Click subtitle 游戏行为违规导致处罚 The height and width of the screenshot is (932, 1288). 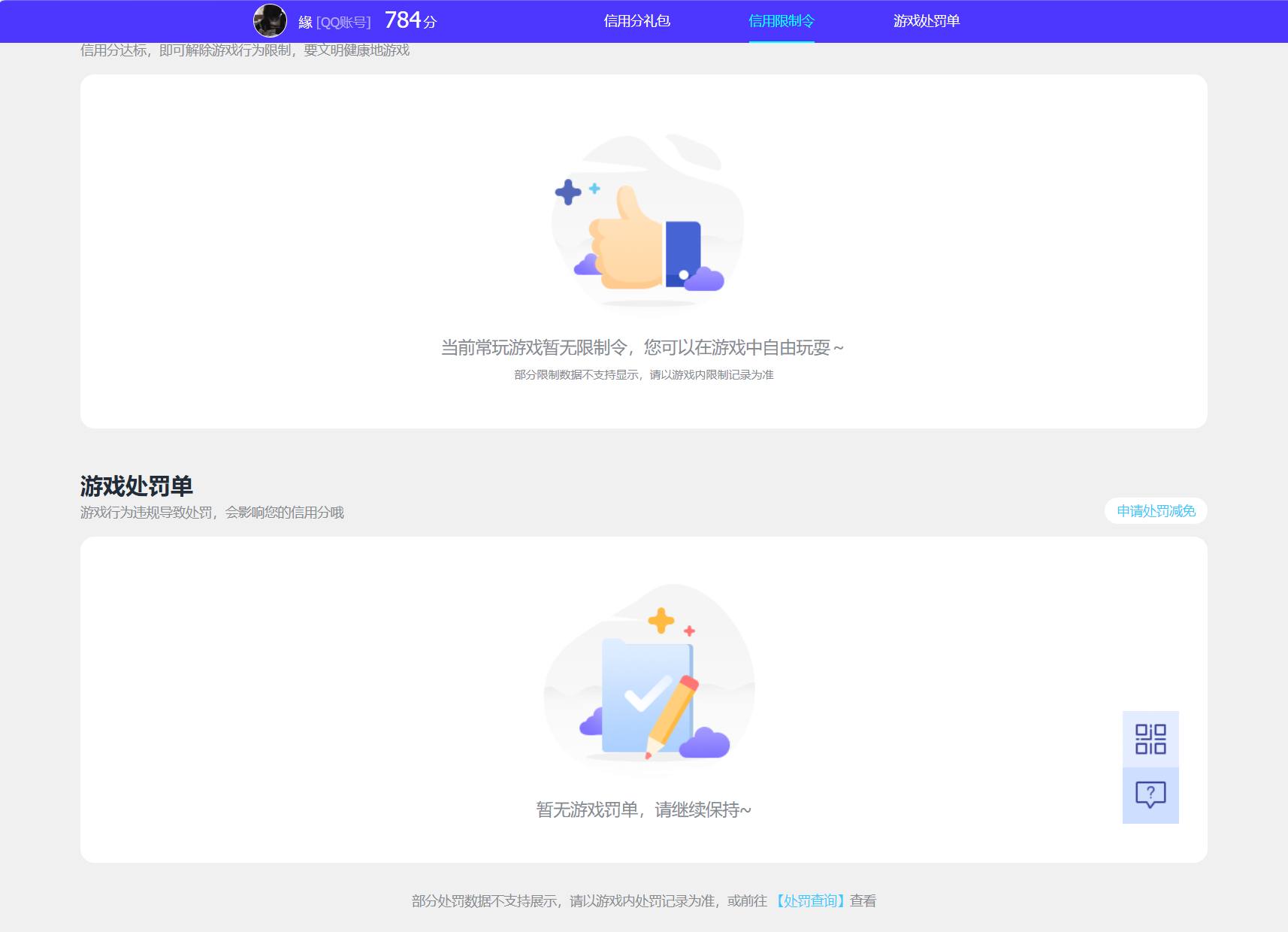tap(212, 513)
